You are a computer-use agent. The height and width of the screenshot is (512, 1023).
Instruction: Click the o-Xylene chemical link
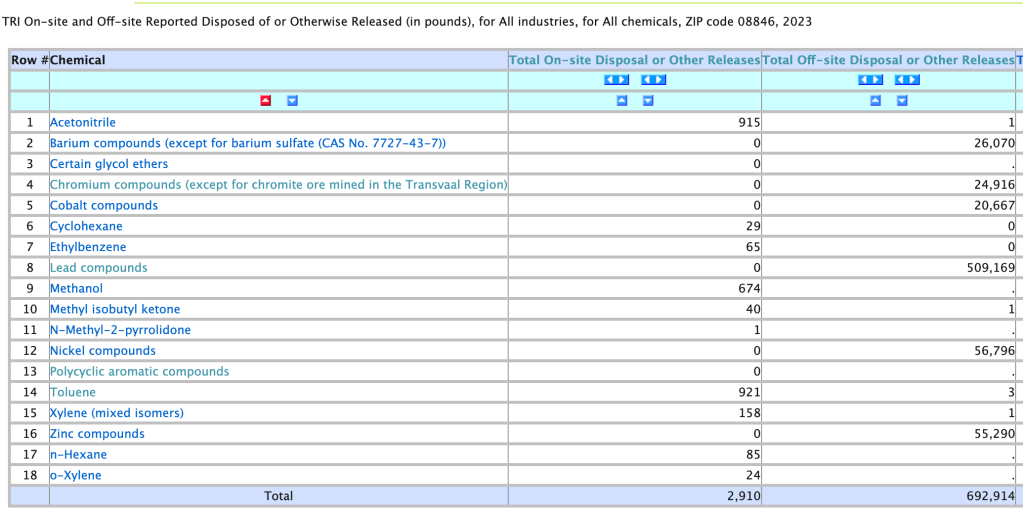[x=76, y=476]
